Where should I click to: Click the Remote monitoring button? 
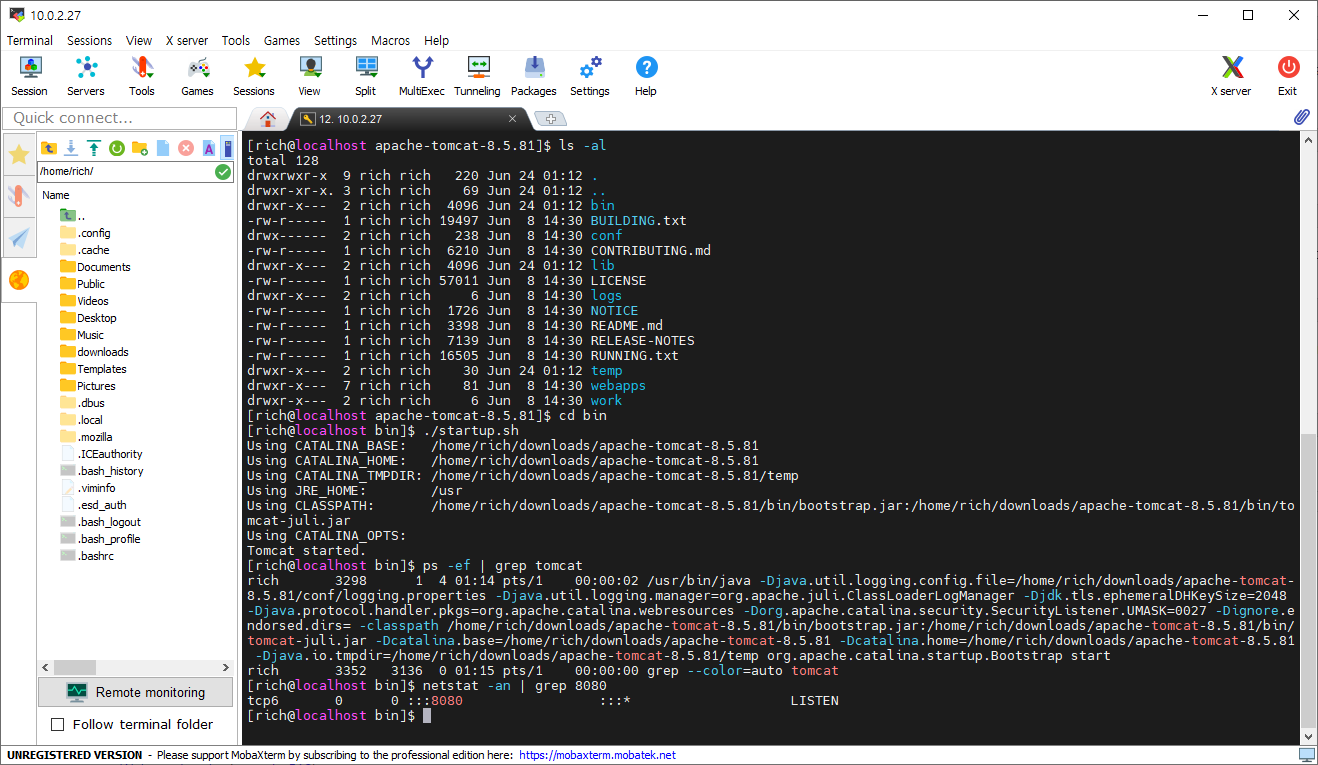tap(135, 692)
